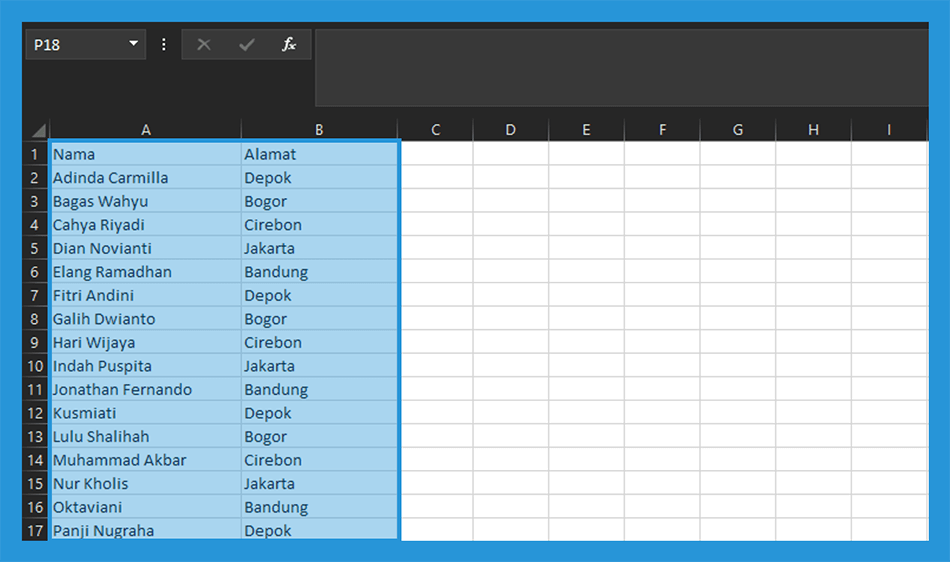The width and height of the screenshot is (950, 562).
Task: Select cell 'Galih Dwianto'
Action: click(x=145, y=319)
